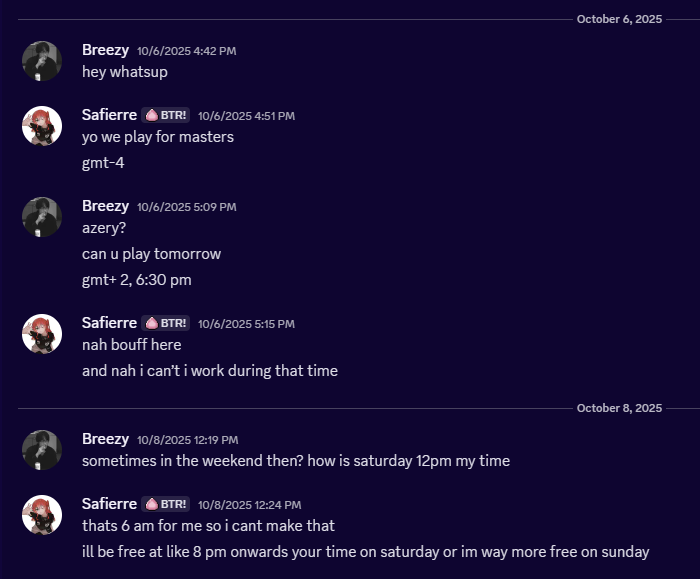The height and width of the screenshot is (579, 700).
Task: Click the 'can u play tomorrow' message
Action: (x=151, y=254)
